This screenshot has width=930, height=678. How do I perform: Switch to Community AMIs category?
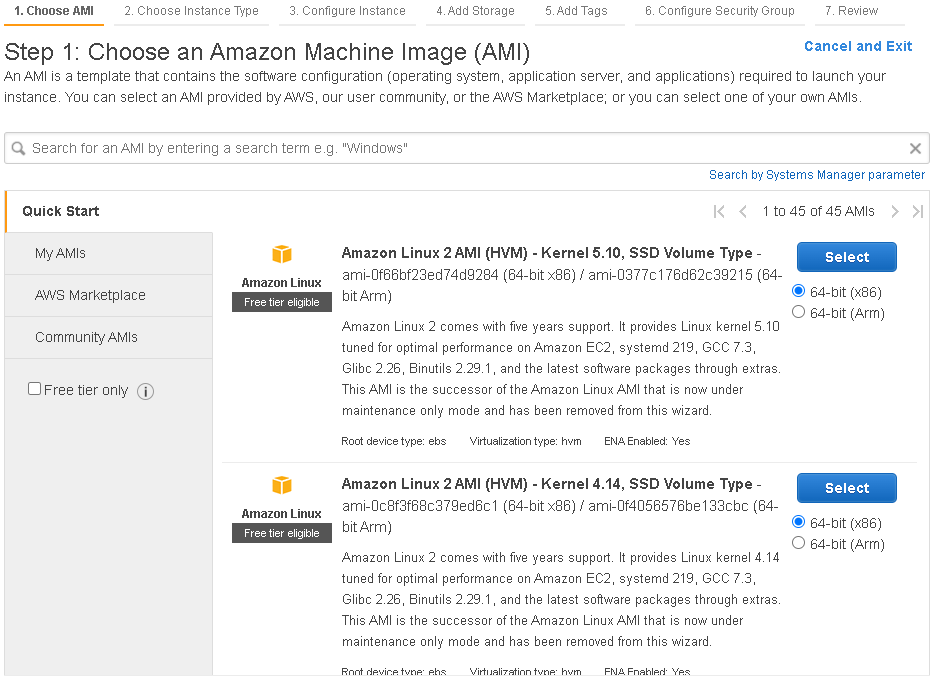click(x=109, y=338)
